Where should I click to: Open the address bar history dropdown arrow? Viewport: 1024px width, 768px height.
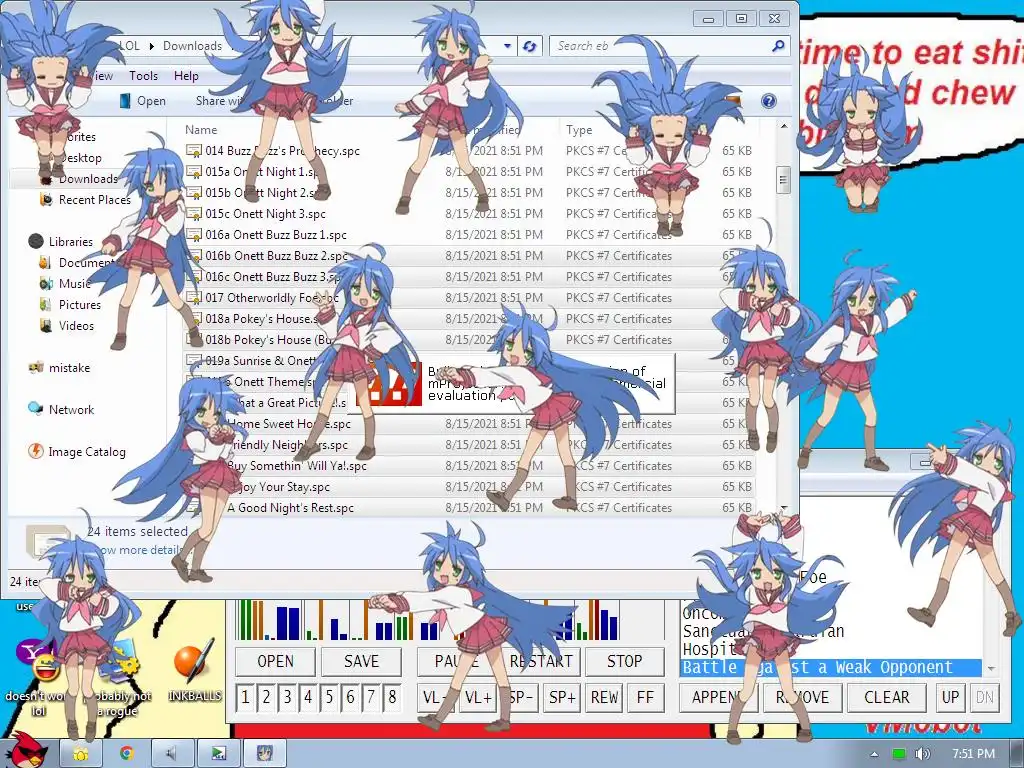tap(507, 46)
